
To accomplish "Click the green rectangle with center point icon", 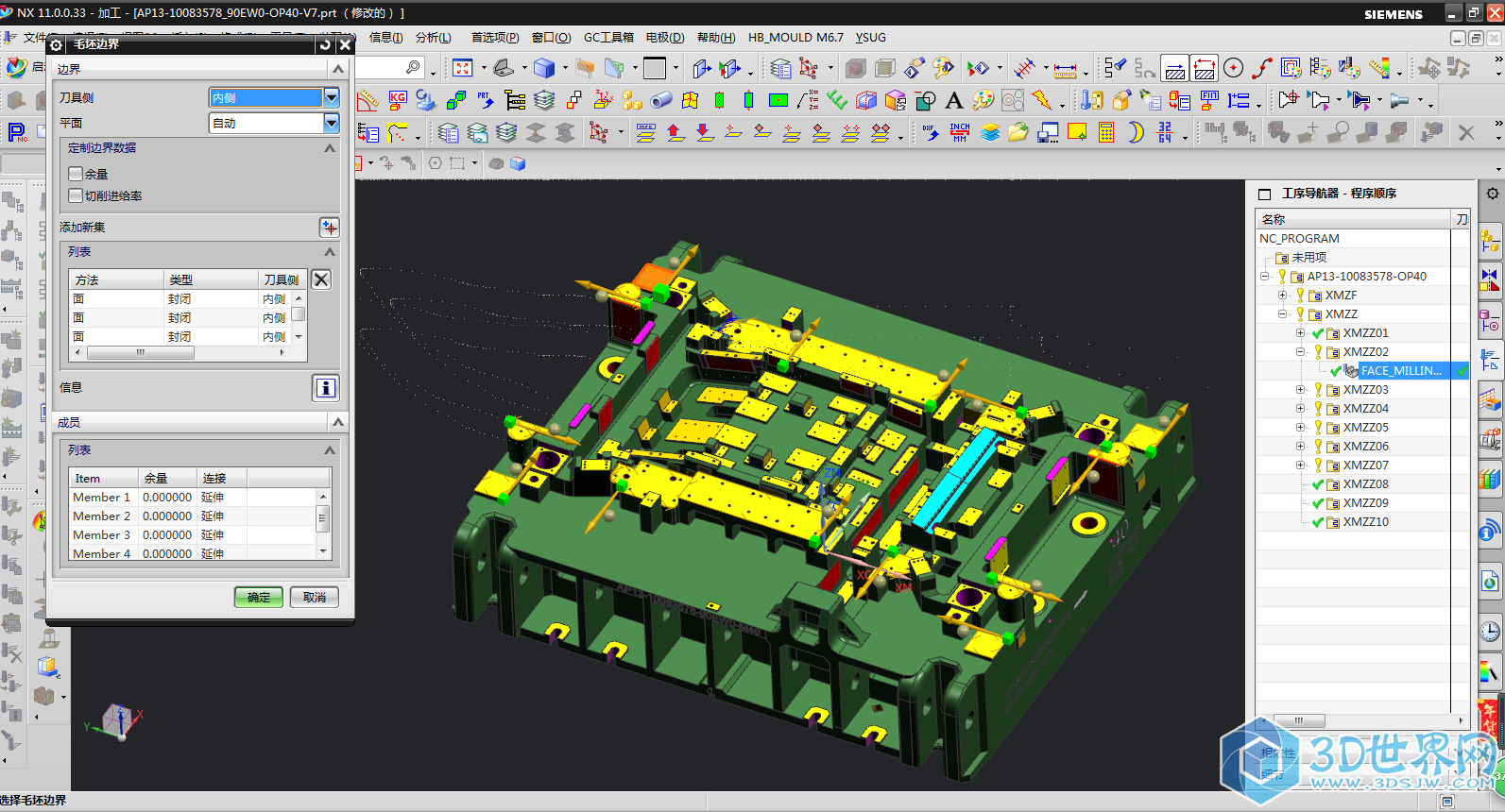I will click(778, 100).
